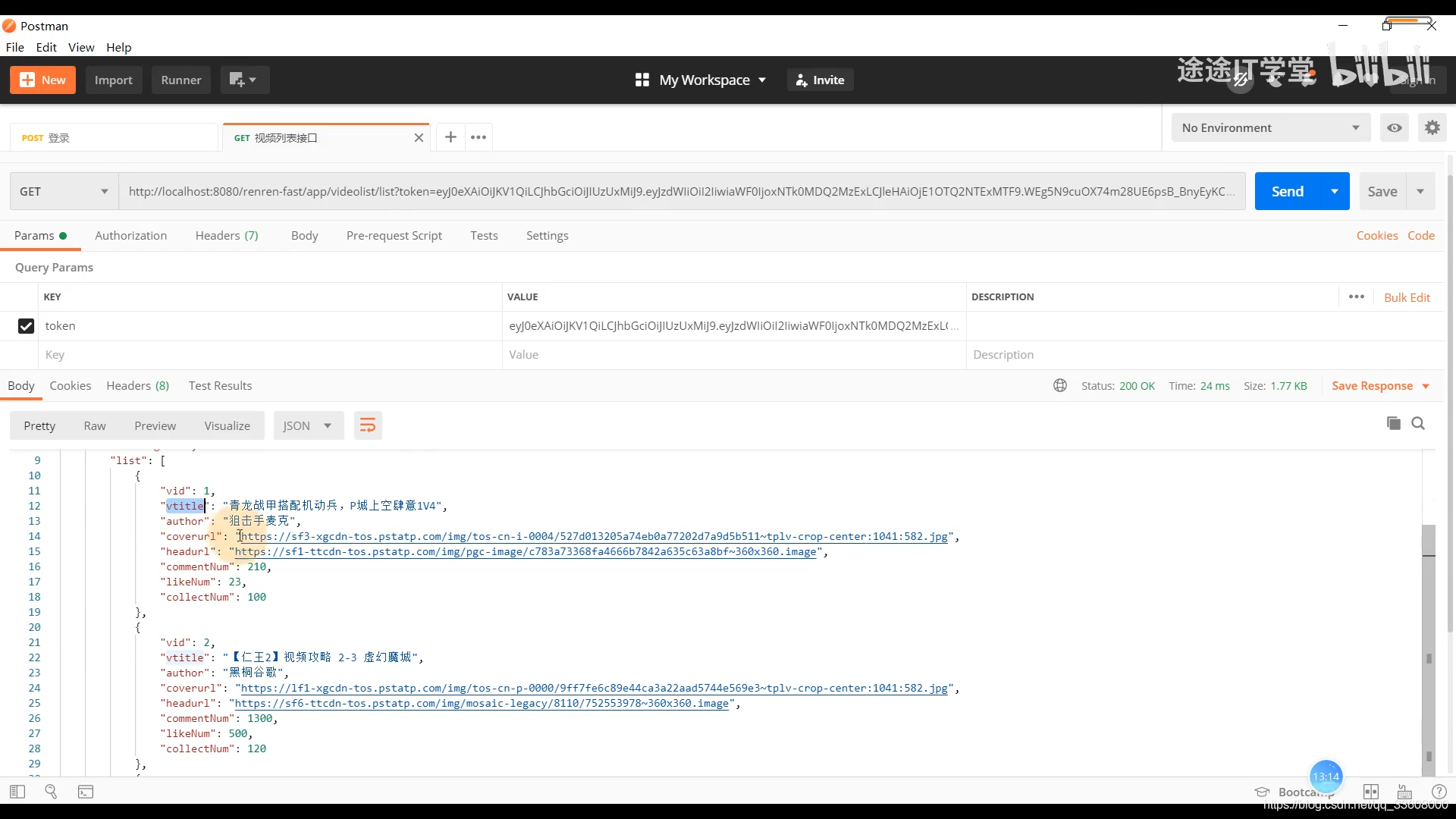The width and height of the screenshot is (1456, 819).
Task: Uncheck the token parameter checkbox
Action: pyautogui.click(x=26, y=326)
